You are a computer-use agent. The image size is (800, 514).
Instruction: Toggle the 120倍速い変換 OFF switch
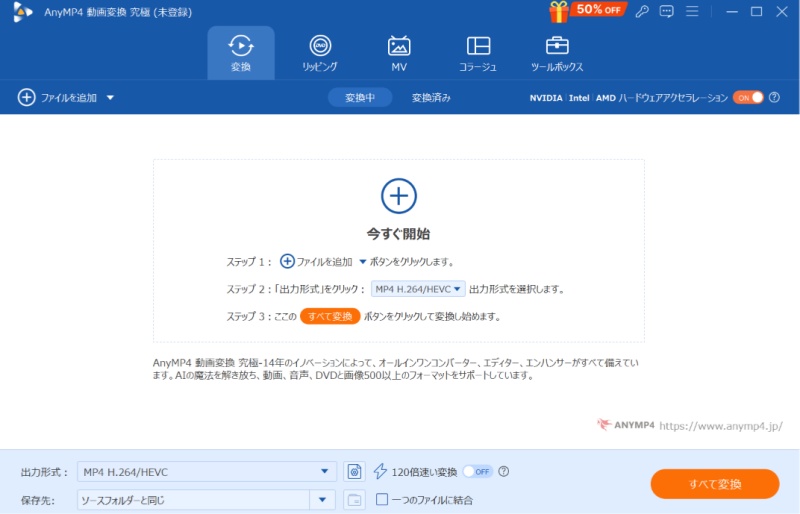pos(478,472)
